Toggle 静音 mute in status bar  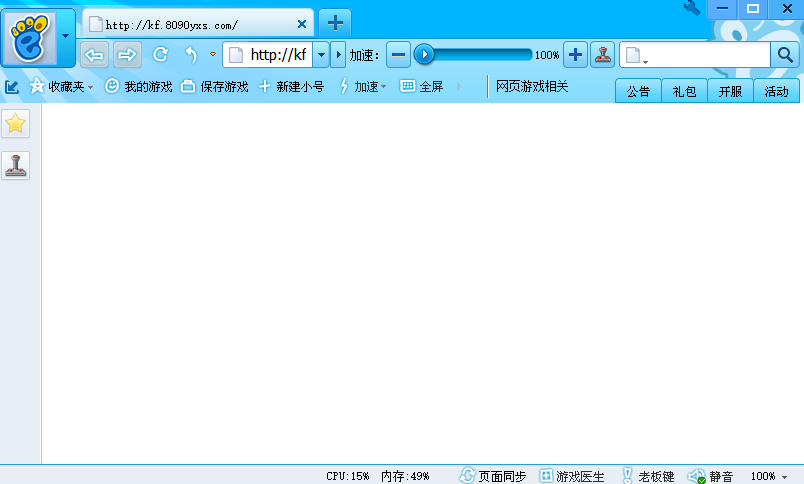[710, 476]
